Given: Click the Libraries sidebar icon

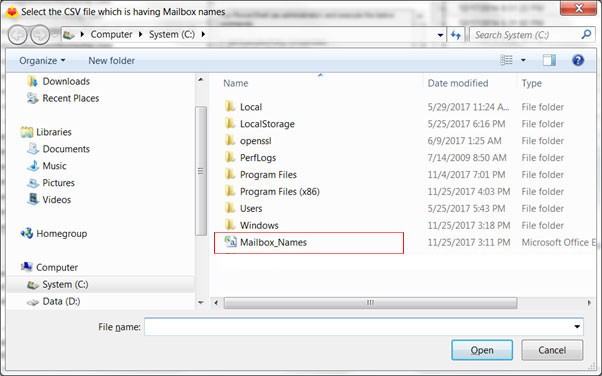Looking at the screenshot, I should [x=27, y=132].
